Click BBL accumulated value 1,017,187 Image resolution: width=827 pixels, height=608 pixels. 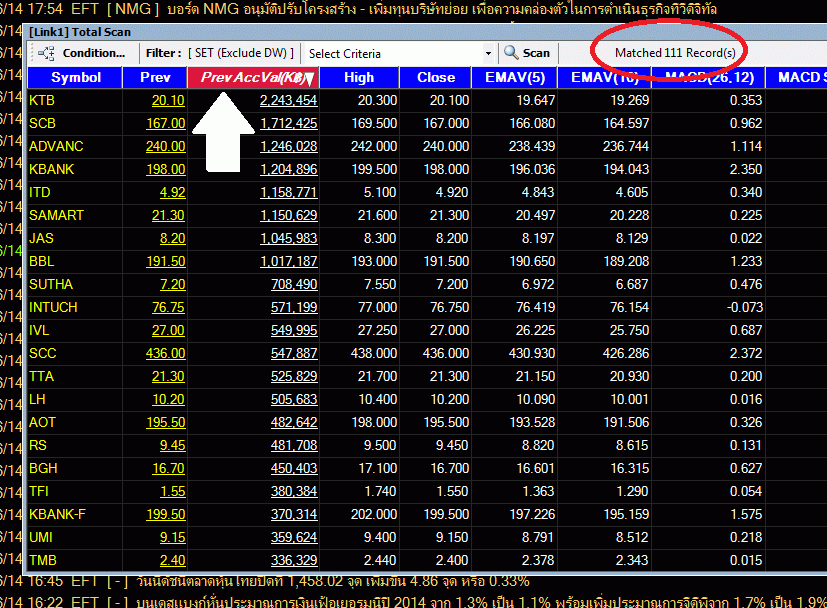[x=289, y=262]
